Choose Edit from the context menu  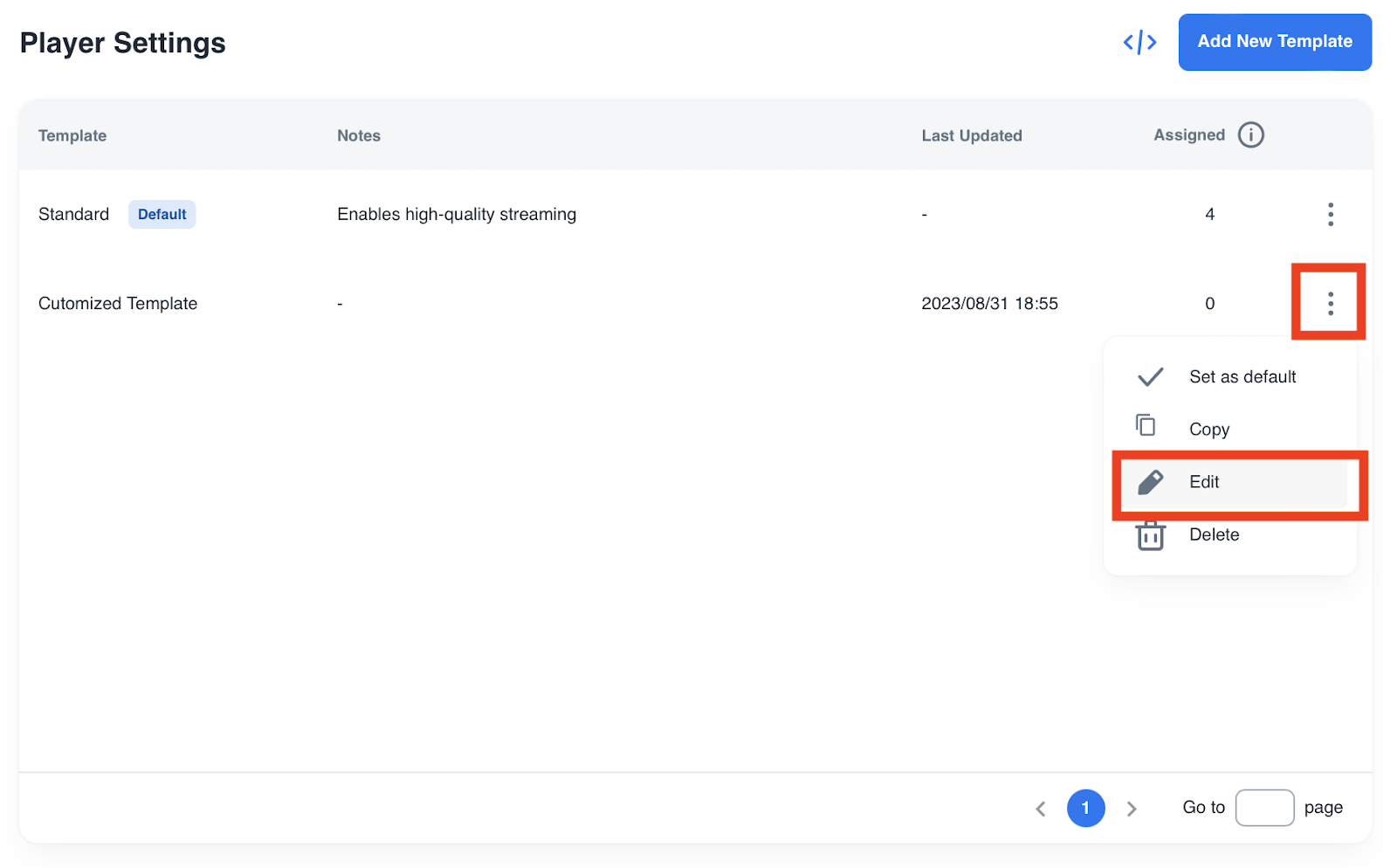1204,482
